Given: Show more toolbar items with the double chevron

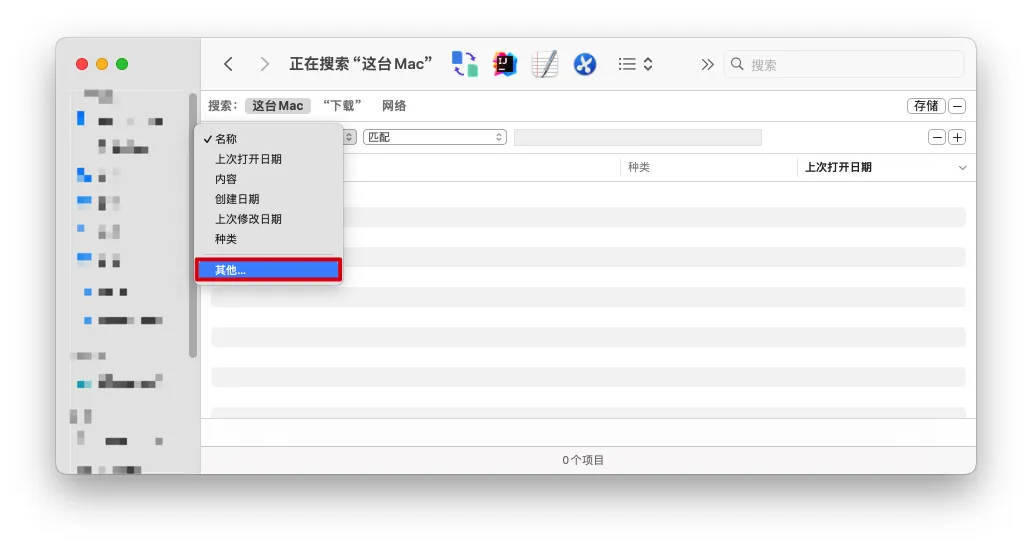Looking at the screenshot, I should tap(707, 64).
